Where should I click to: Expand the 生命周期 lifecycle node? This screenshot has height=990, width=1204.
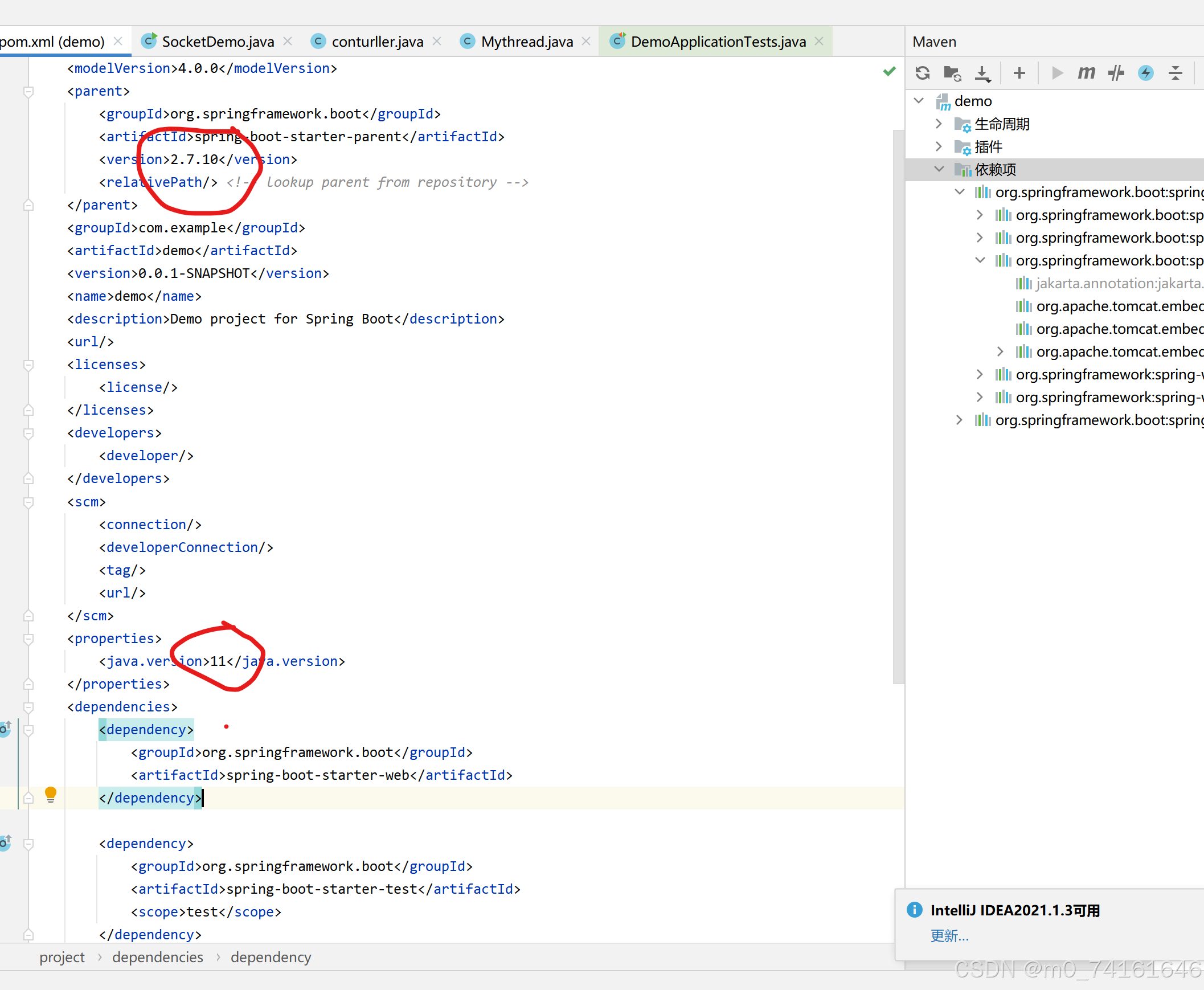tap(939, 124)
